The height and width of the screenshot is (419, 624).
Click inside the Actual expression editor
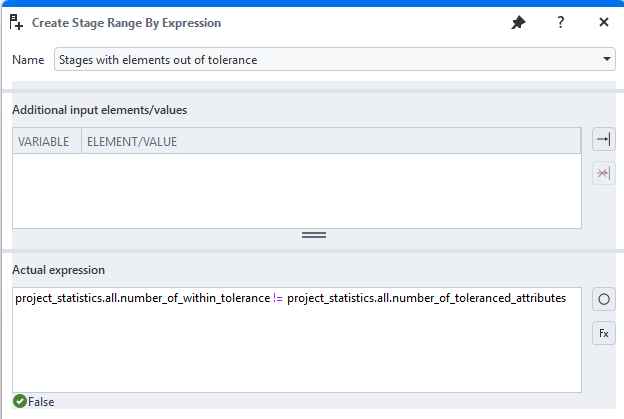(x=296, y=350)
